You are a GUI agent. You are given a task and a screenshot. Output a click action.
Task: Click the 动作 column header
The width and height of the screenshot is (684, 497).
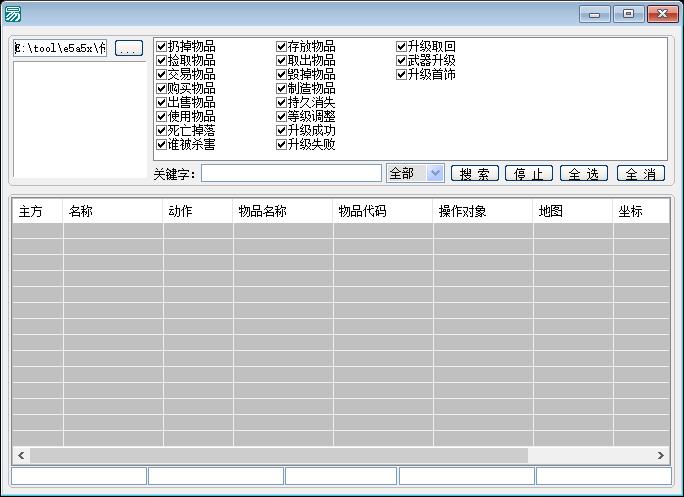(x=198, y=211)
